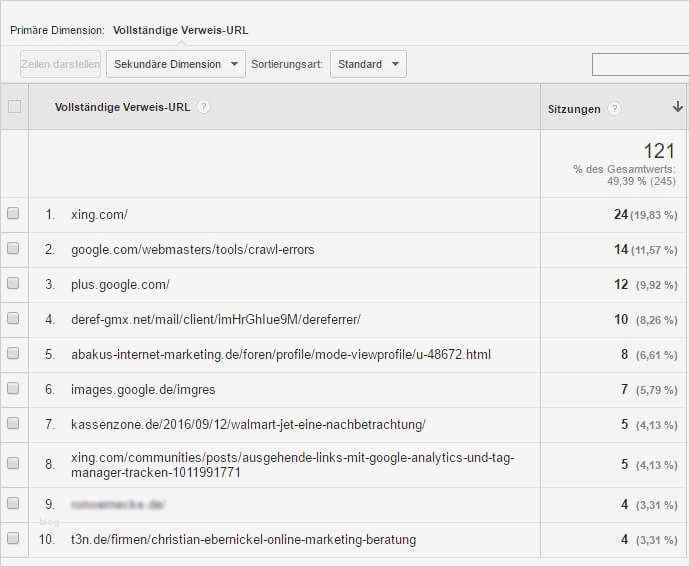This screenshot has width=690, height=567.
Task: Select checkbox for blurred row 9
Action: coord(13,503)
